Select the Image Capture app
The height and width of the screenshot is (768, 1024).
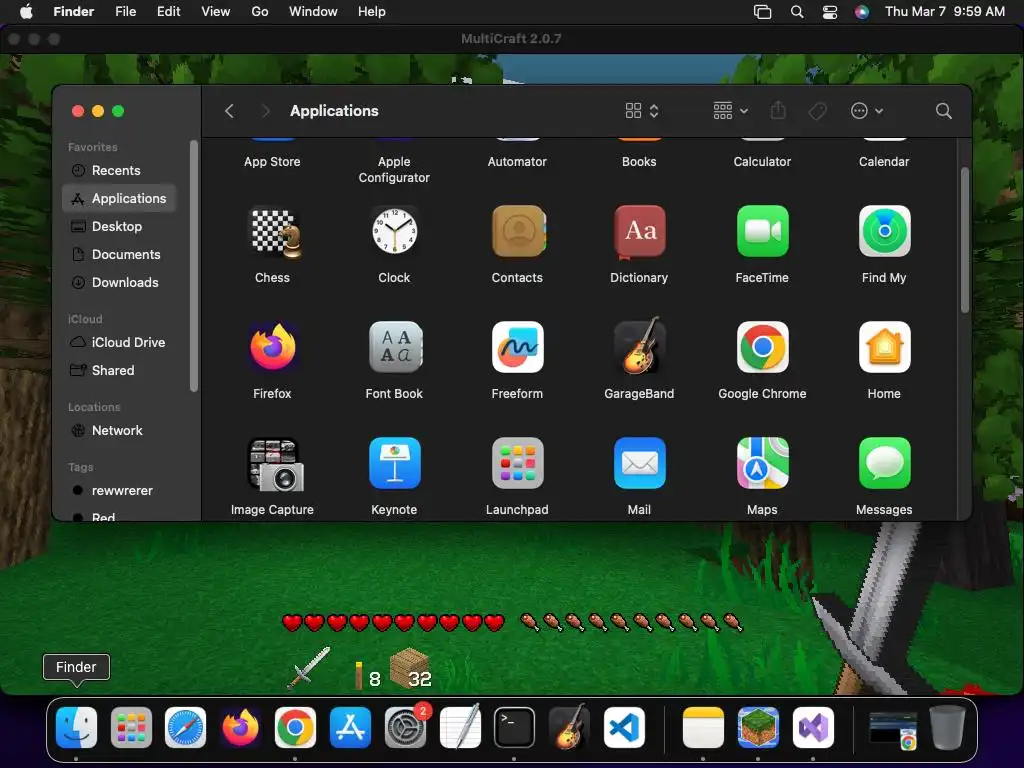pos(274,464)
